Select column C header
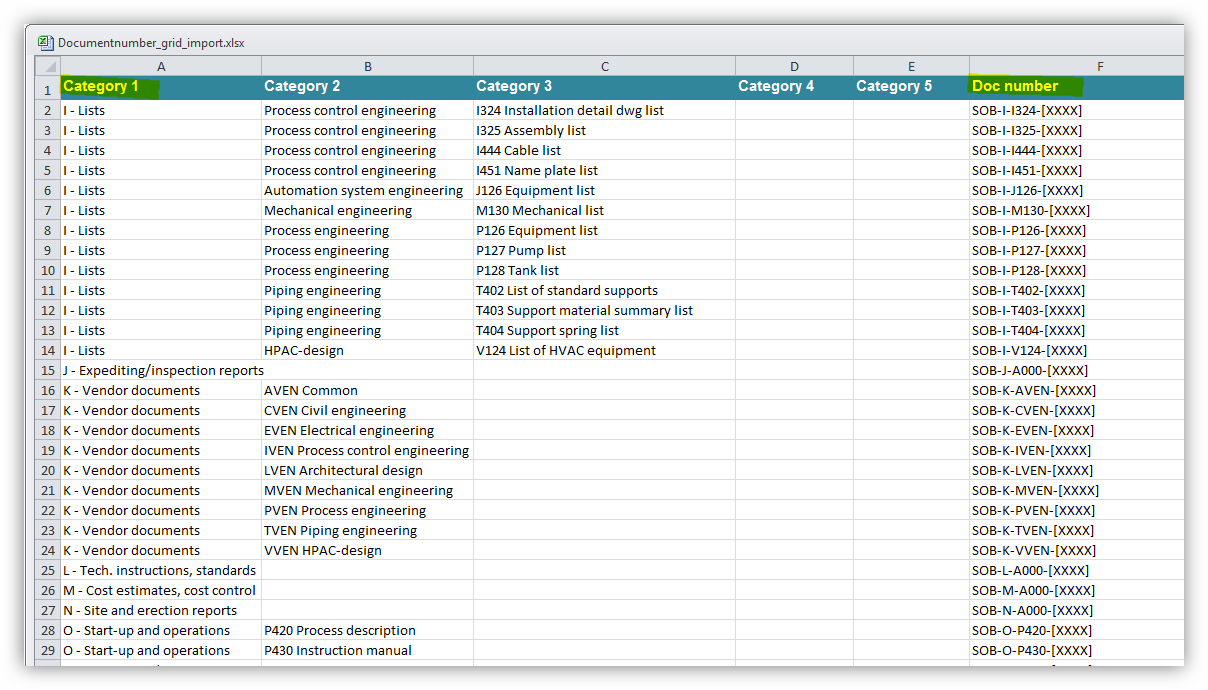Image resolution: width=1208 pixels, height=690 pixels. [604, 66]
